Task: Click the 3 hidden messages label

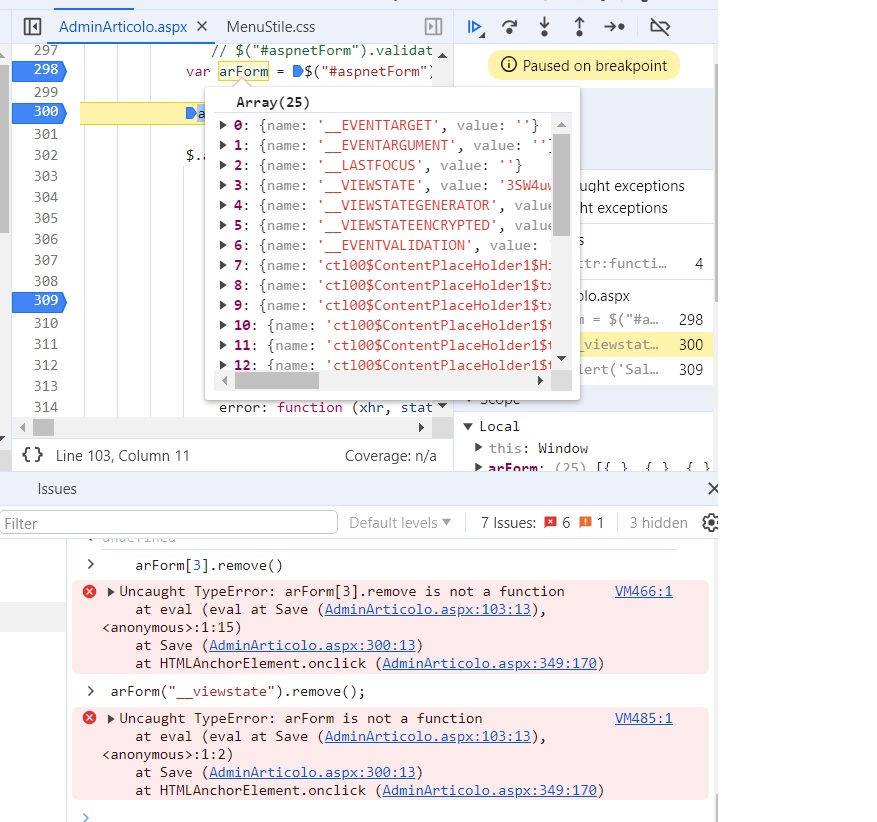Action: 658,523
